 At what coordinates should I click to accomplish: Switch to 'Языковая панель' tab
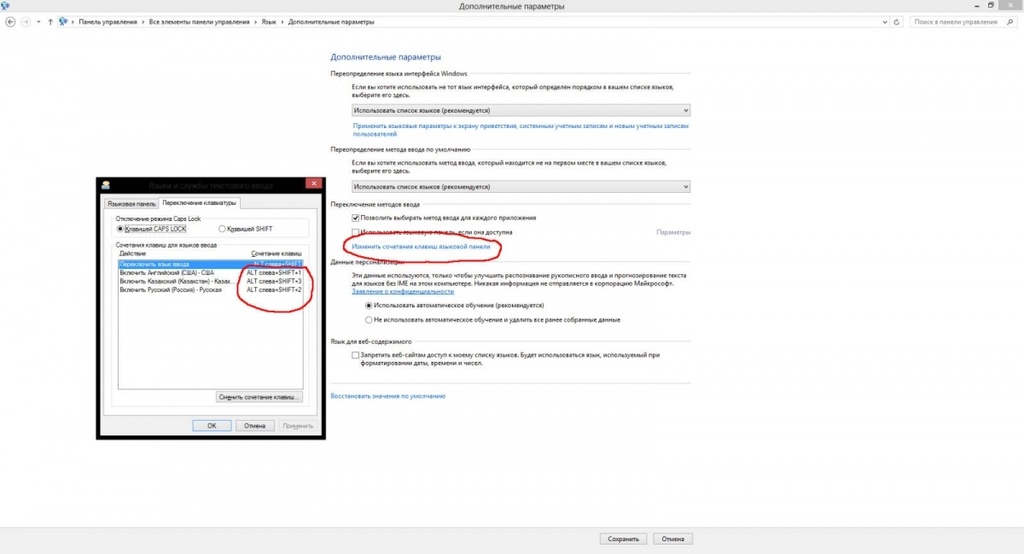(x=132, y=203)
